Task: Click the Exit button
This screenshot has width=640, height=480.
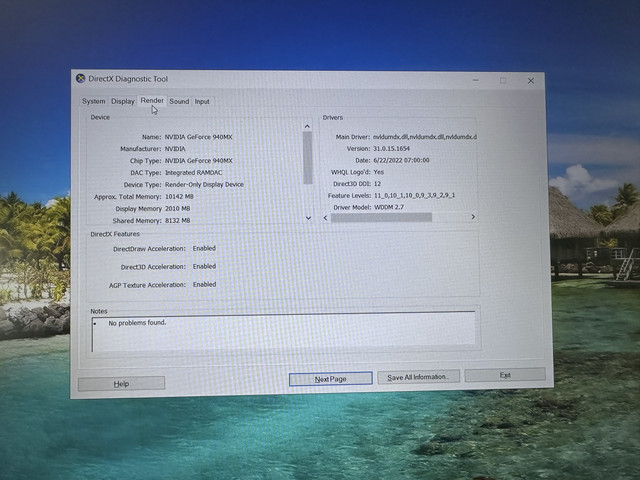Action: pos(505,375)
